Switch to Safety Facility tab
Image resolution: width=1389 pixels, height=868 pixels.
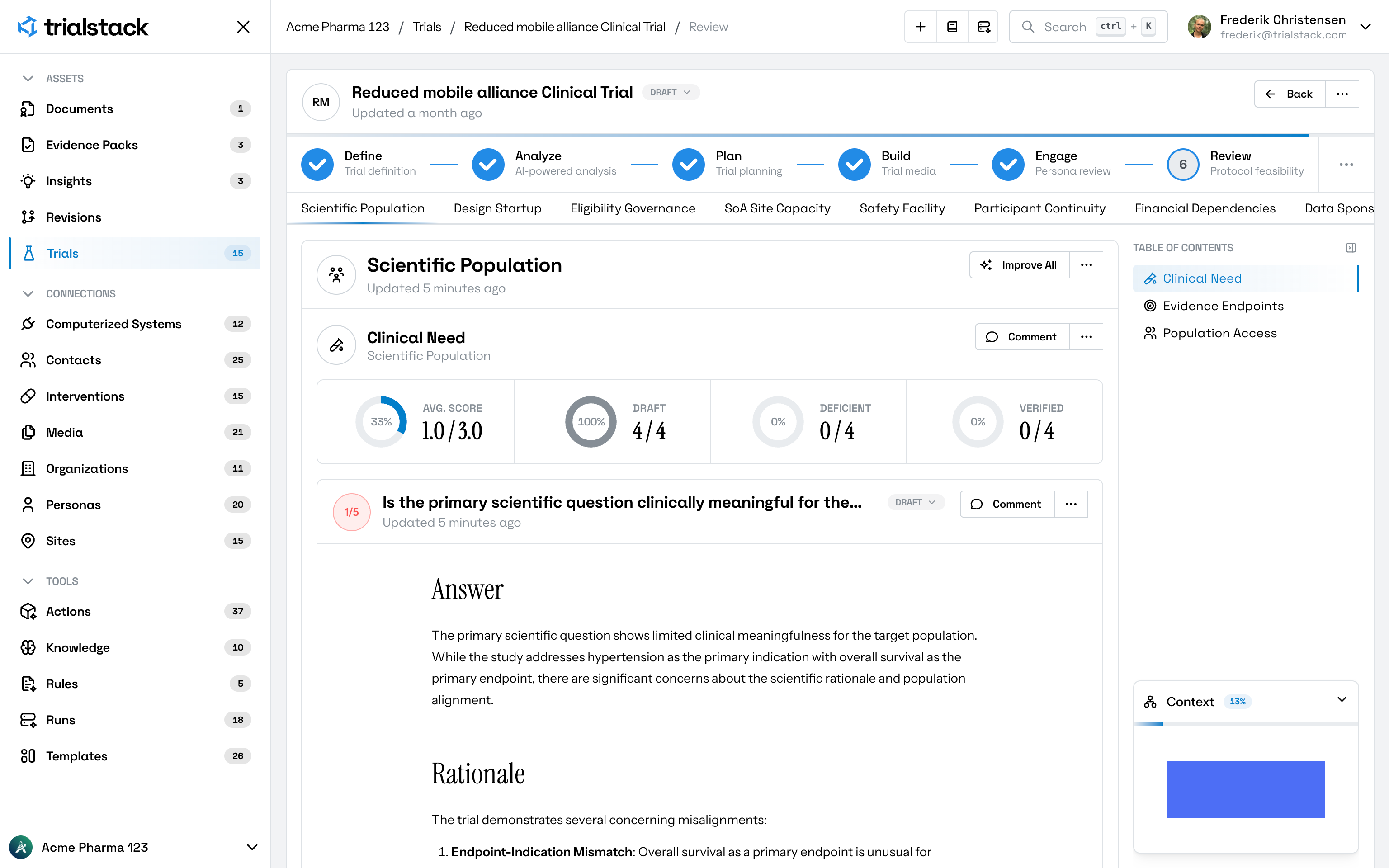coord(902,208)
